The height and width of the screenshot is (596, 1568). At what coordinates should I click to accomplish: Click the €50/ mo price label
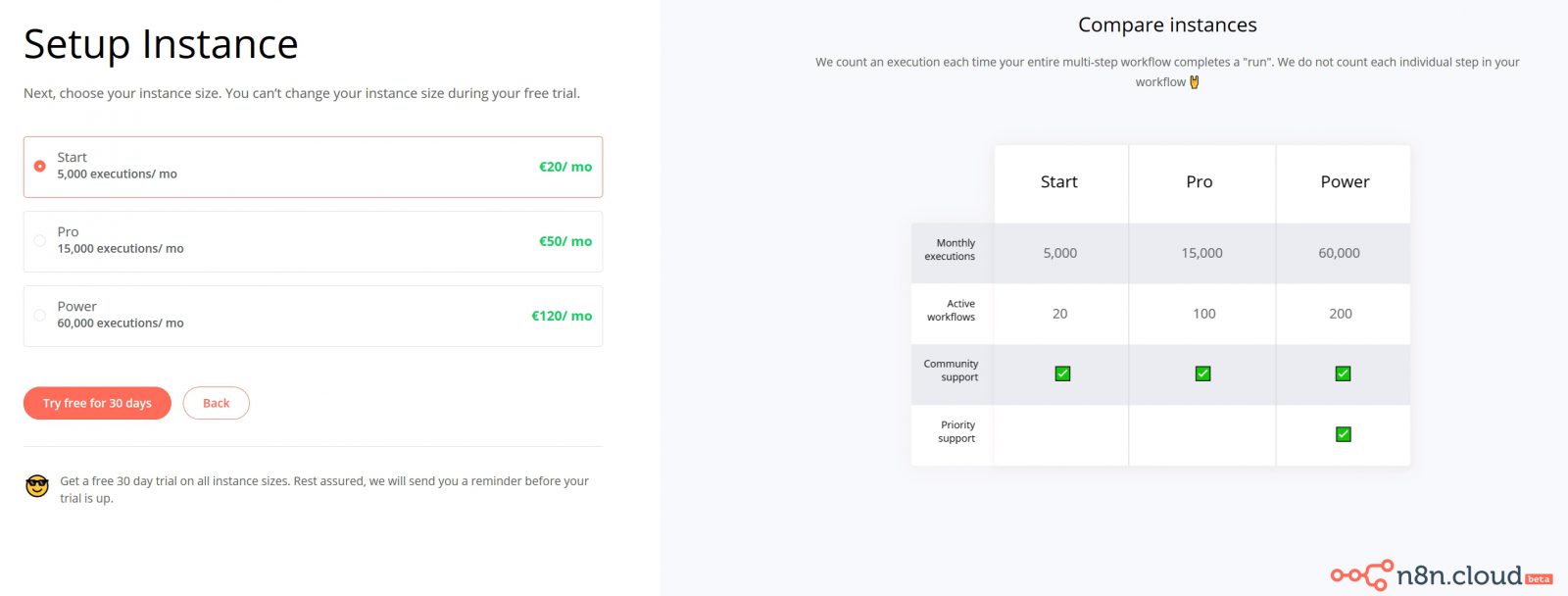point(565,241)
